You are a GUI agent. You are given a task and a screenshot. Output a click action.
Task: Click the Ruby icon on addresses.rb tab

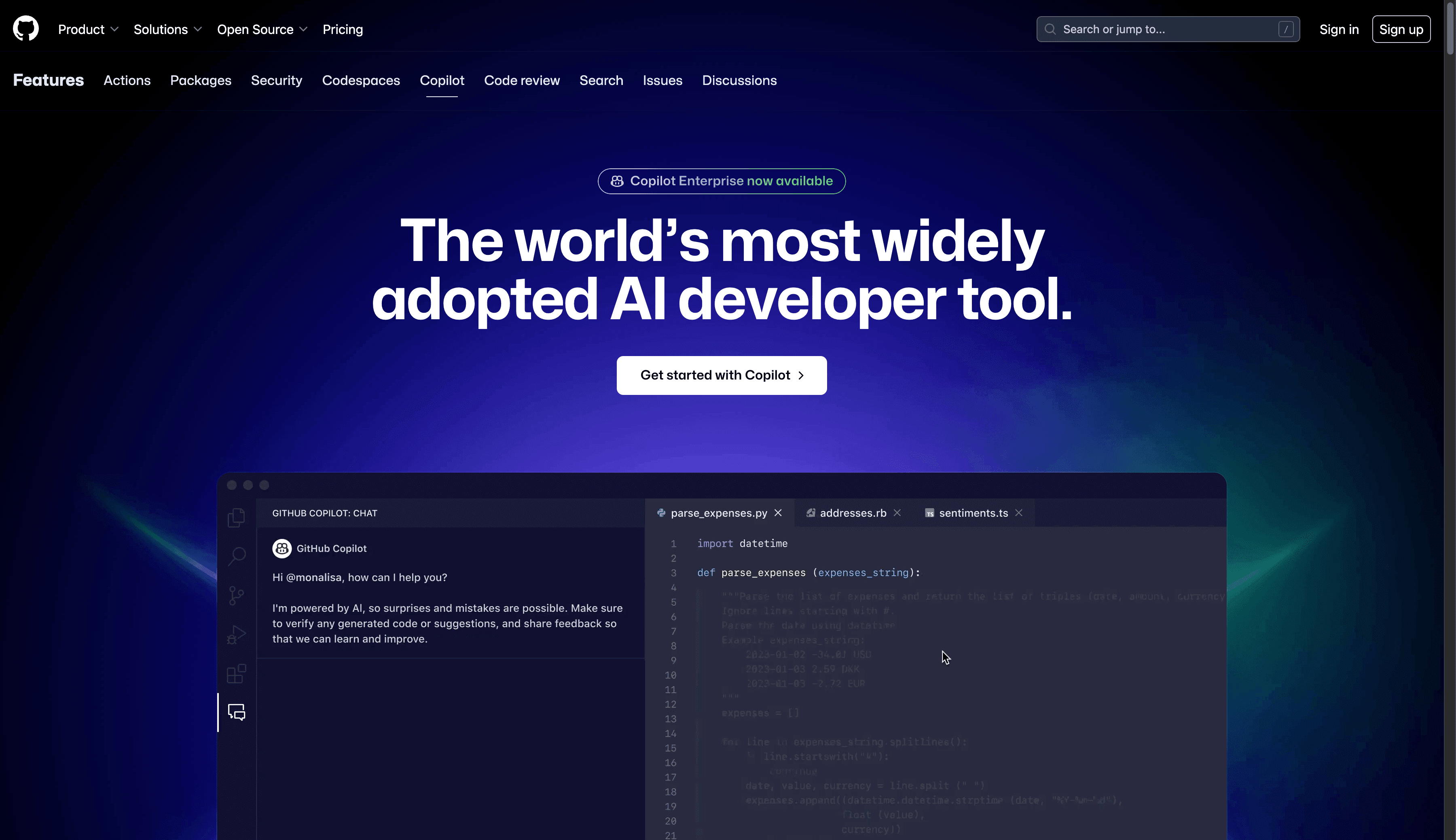(x=810, y=512)
